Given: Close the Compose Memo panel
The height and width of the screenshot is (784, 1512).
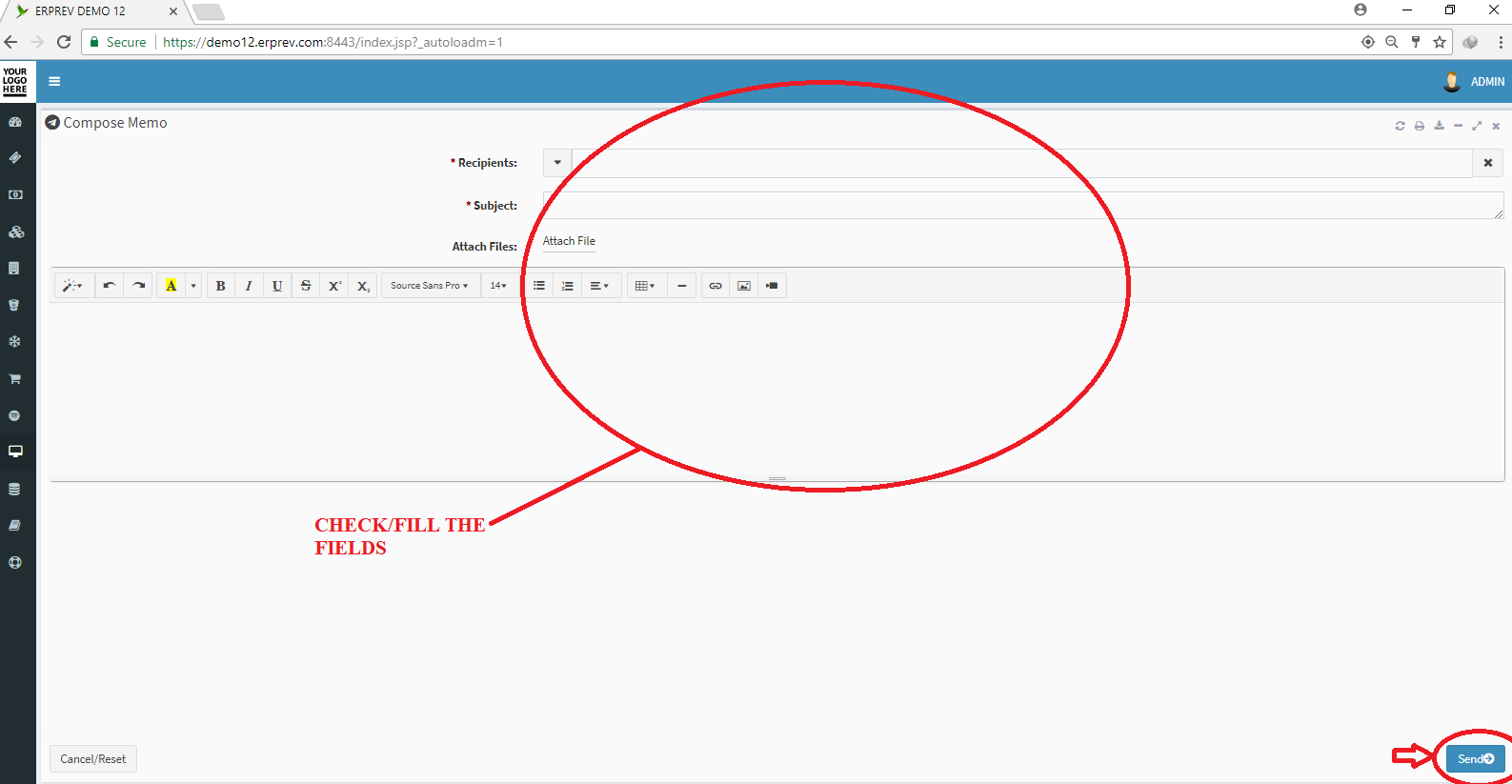Looking at the screenshot, I should pos(1496,126).
